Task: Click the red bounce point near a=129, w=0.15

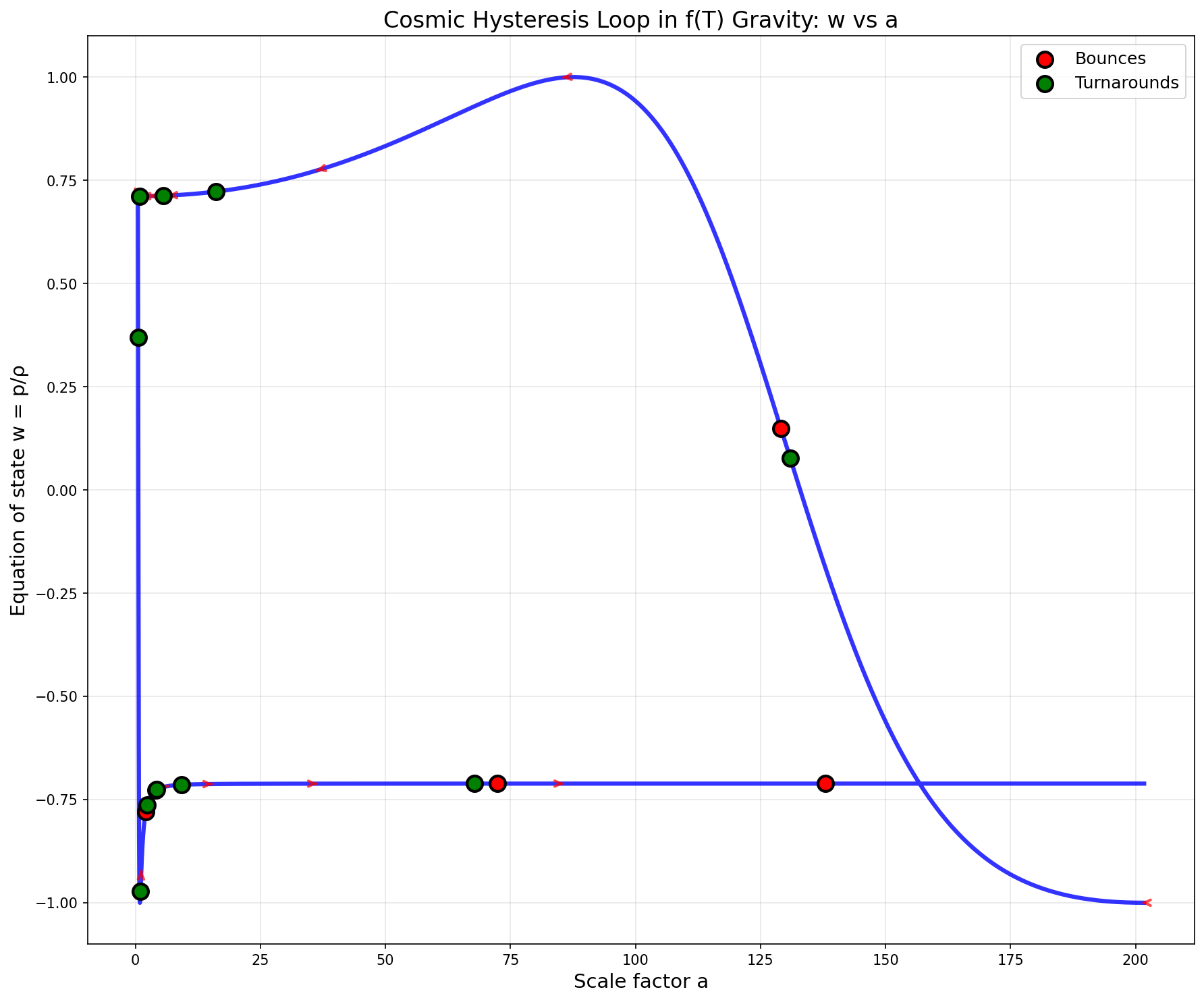Action: [781, 428]
